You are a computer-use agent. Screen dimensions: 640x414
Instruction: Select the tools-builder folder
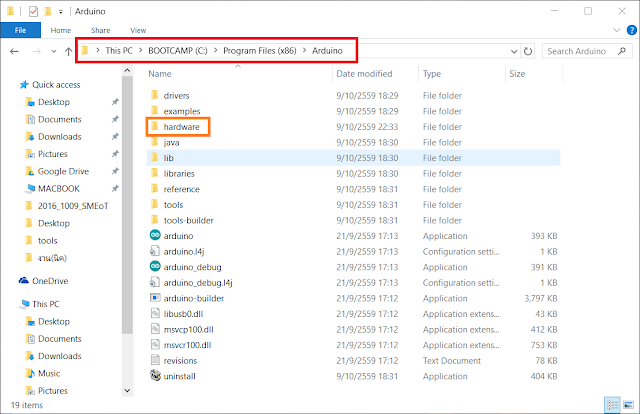[353, 220]
